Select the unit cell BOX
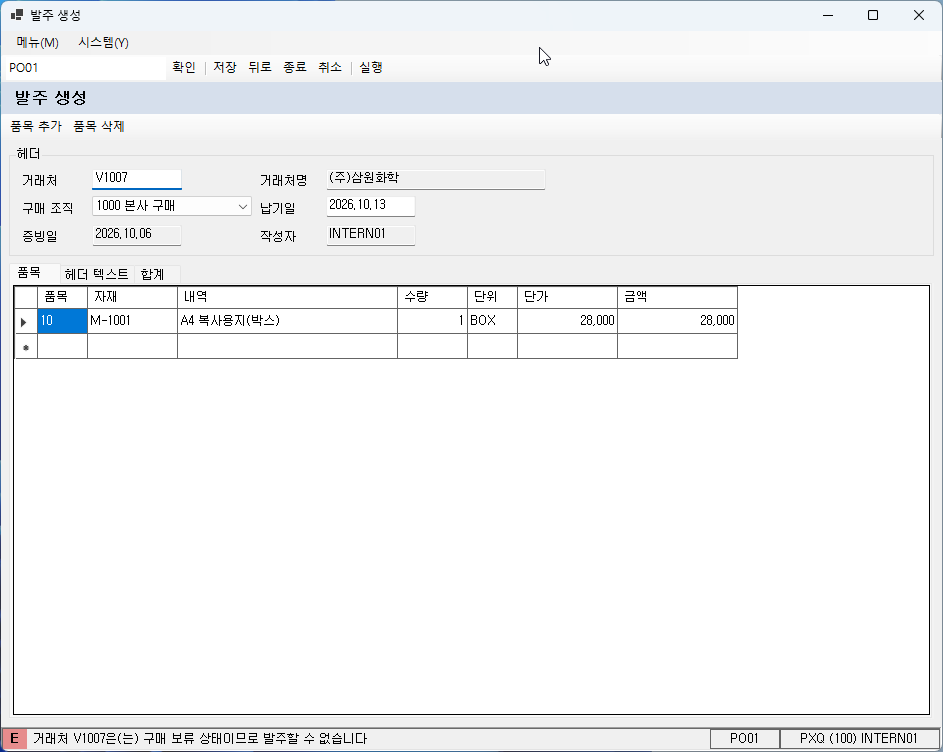Screen dimensions: 943x752 [493, 321]
